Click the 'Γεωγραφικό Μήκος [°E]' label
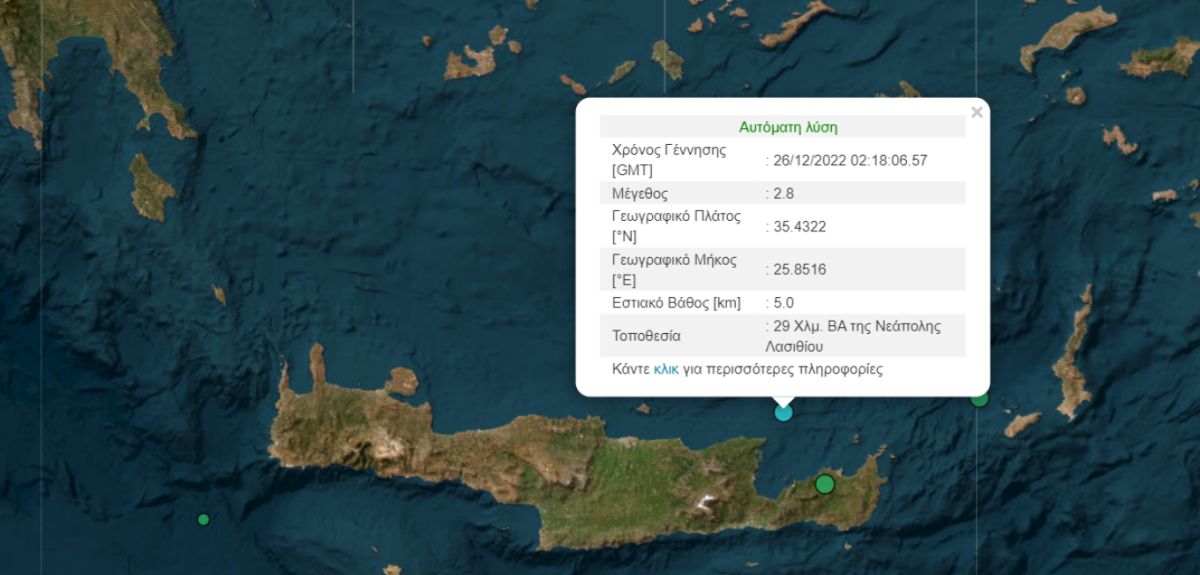Screen dimensions: 1200x575 point(674,269)
